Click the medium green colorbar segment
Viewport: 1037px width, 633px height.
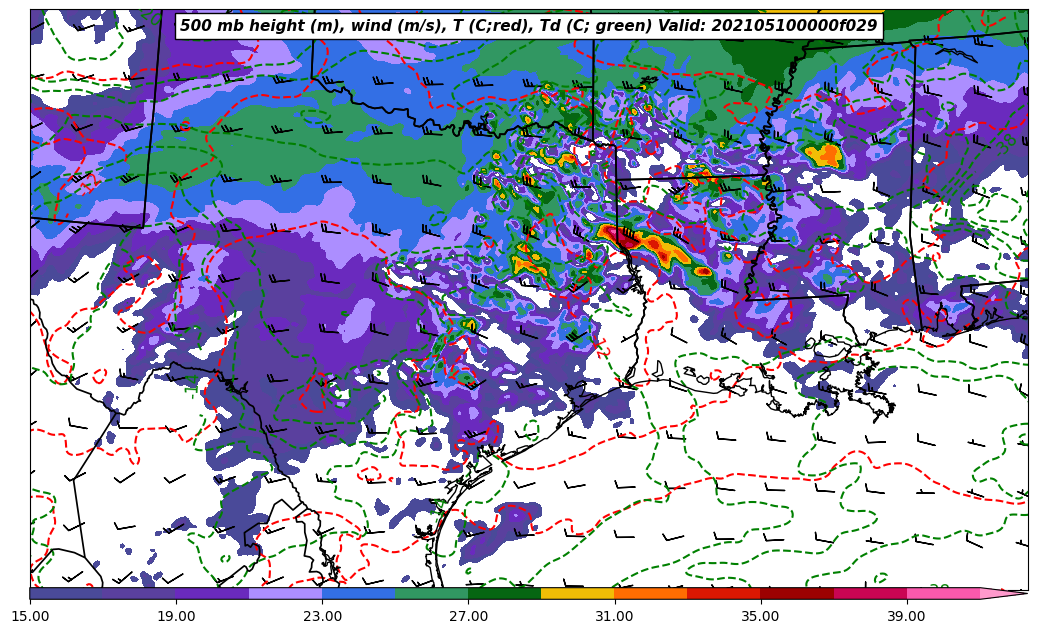(x=431, y=593)
